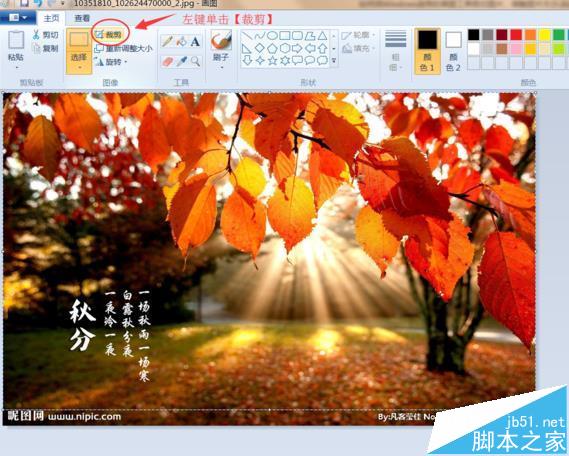The height and width of the screenshot is (456, 569).
Task: Choose the Right triangle shape
Action: [247, 48]
